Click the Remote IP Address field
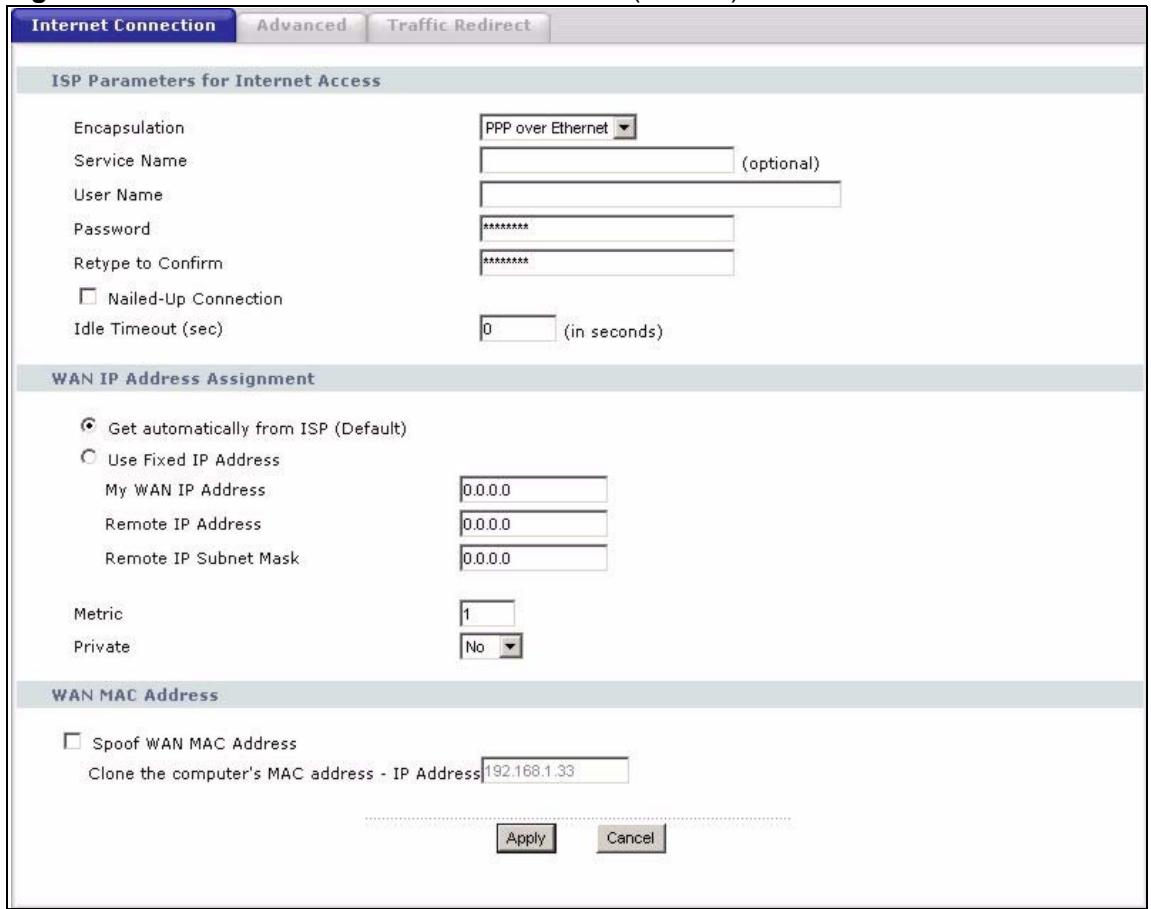The width and height of the screenshot is (1151, 909). [534, 524]
